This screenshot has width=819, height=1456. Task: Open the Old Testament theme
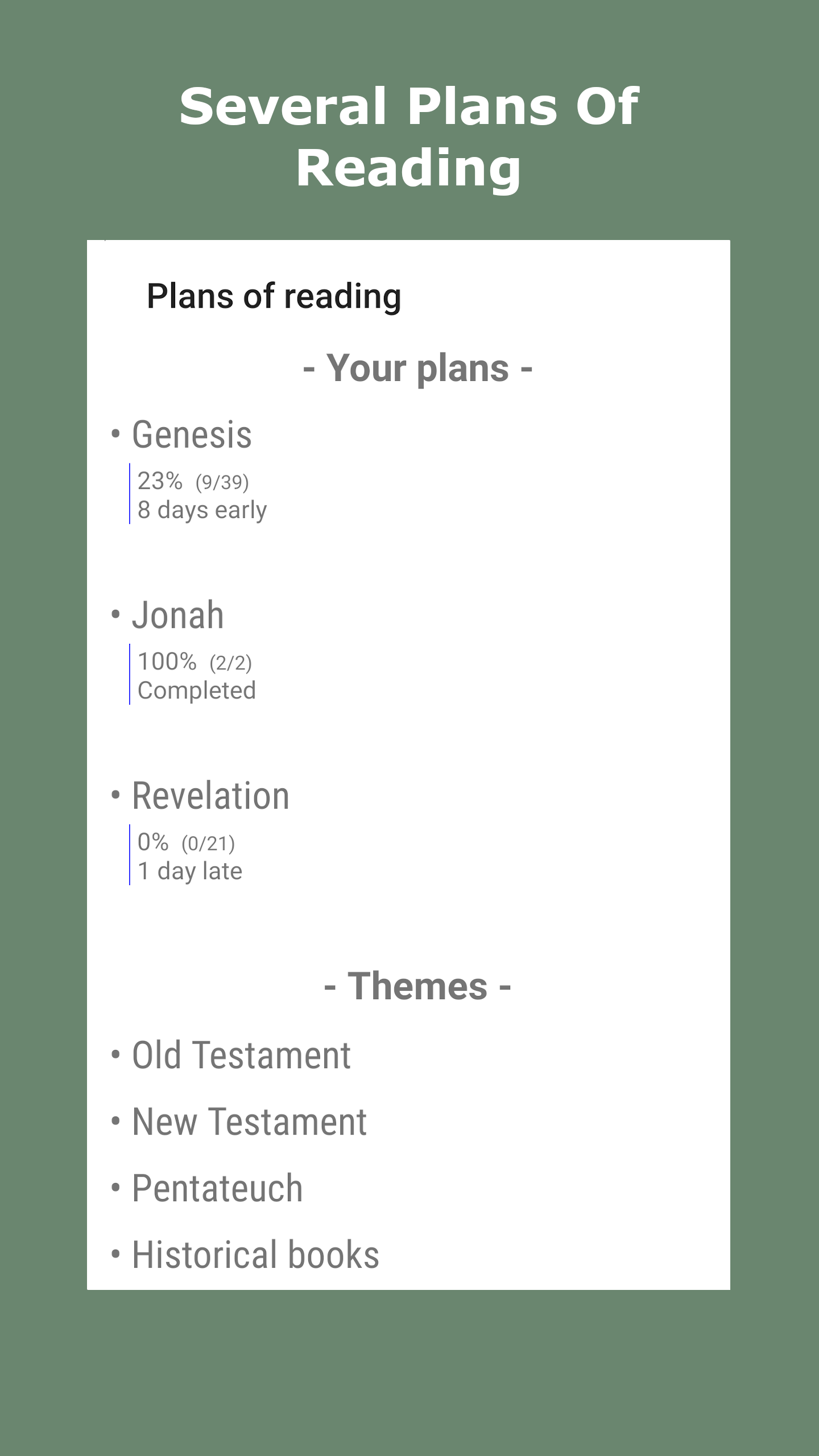241,1056
